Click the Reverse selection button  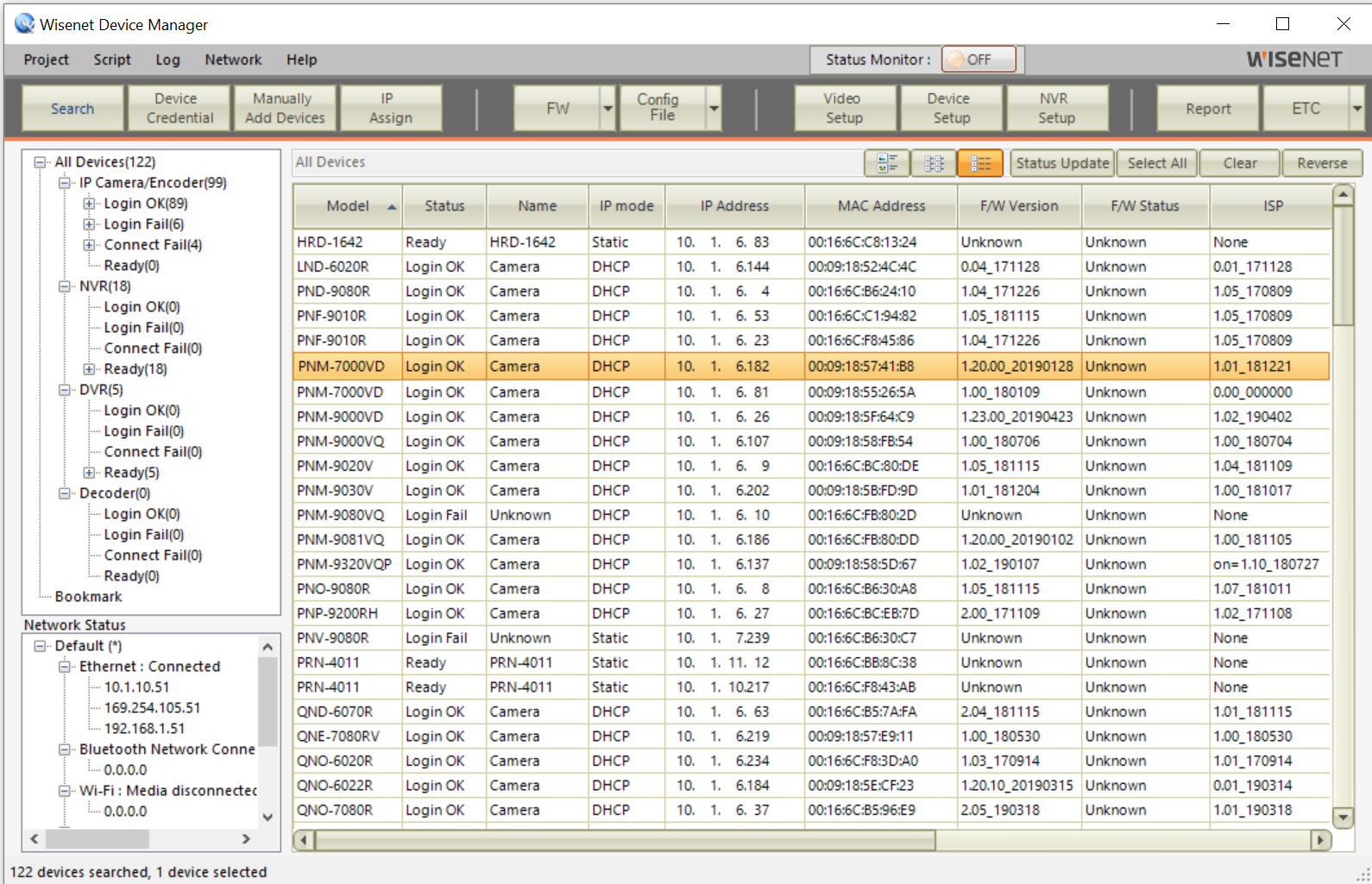(x=1322, y=163)
